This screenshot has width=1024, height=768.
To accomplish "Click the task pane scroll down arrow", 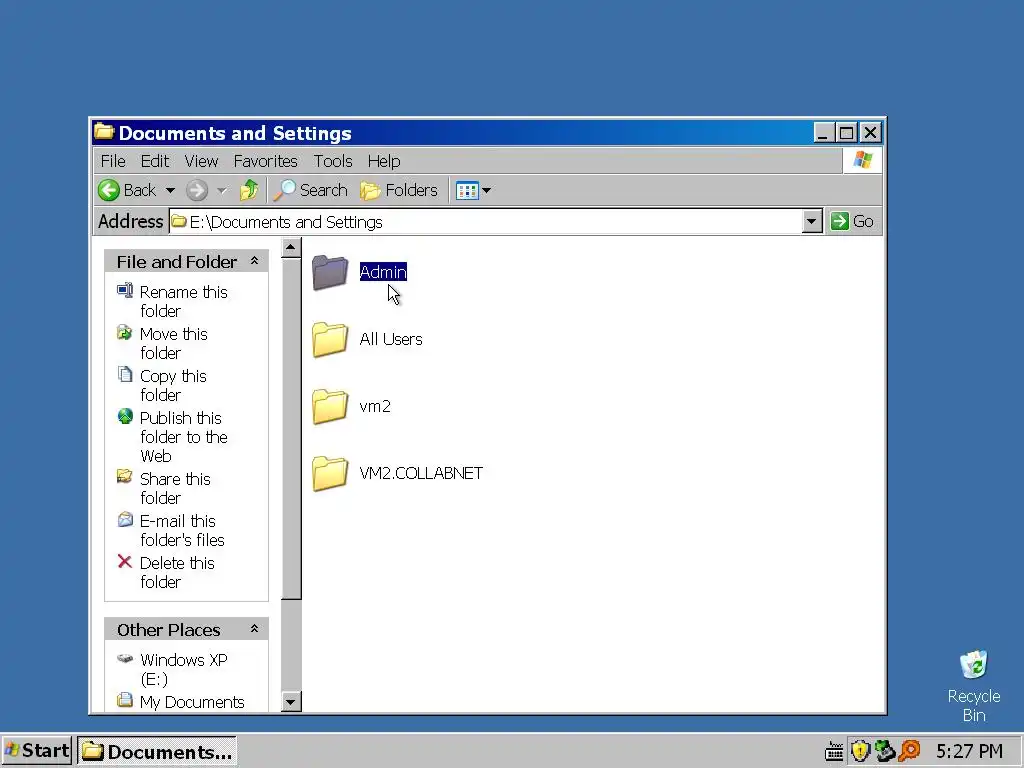I will click(291, 702).
